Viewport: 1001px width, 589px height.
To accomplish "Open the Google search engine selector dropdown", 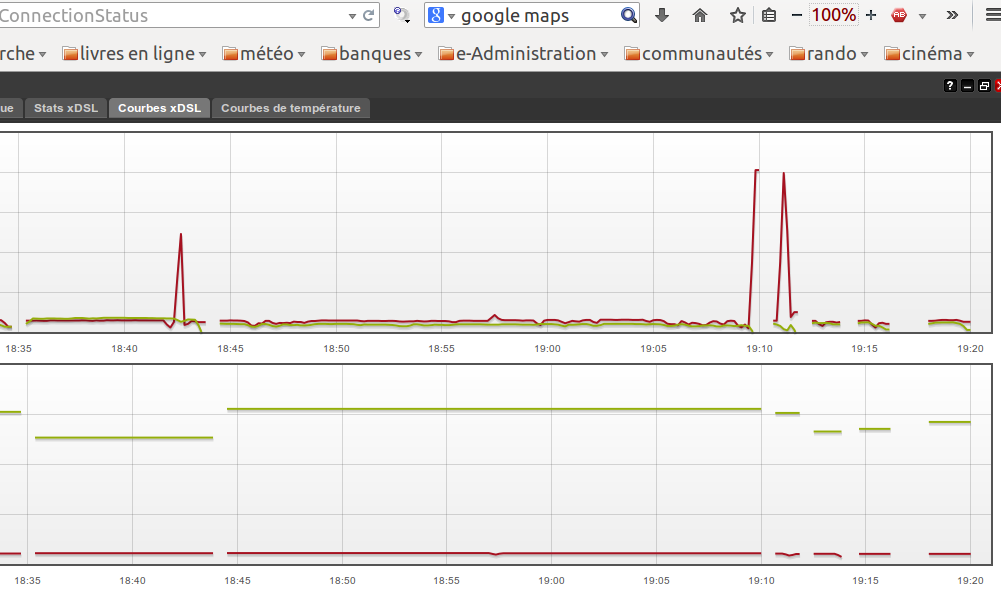I will 441,15.
